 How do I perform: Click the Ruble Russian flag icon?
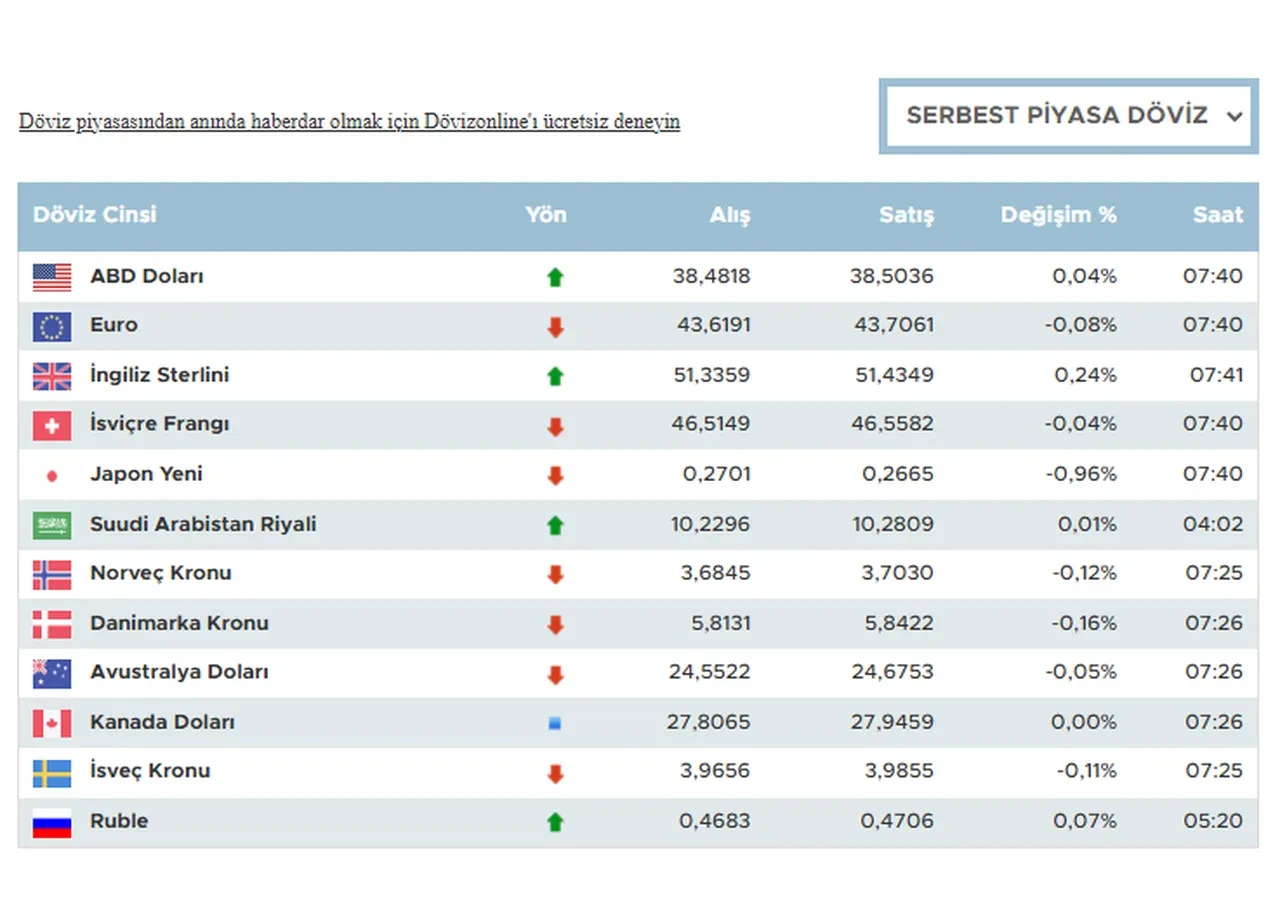52,822
